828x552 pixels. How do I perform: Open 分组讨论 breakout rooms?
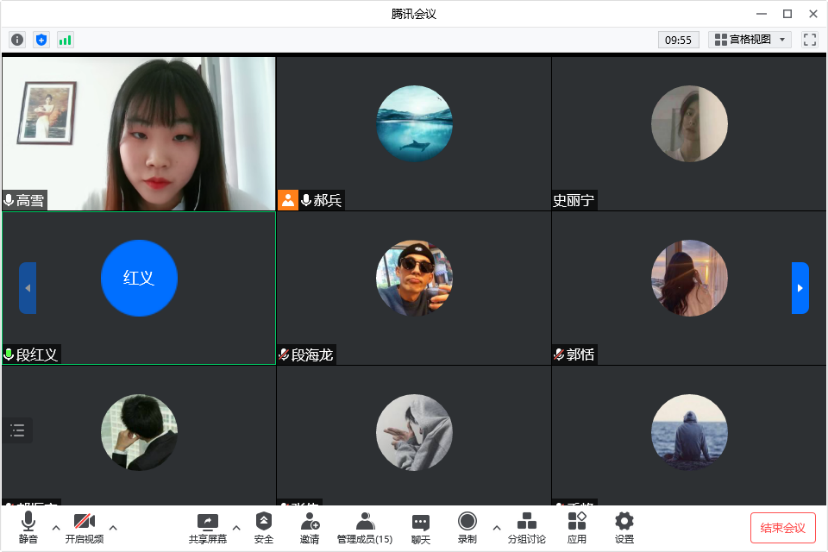(526, 527)
